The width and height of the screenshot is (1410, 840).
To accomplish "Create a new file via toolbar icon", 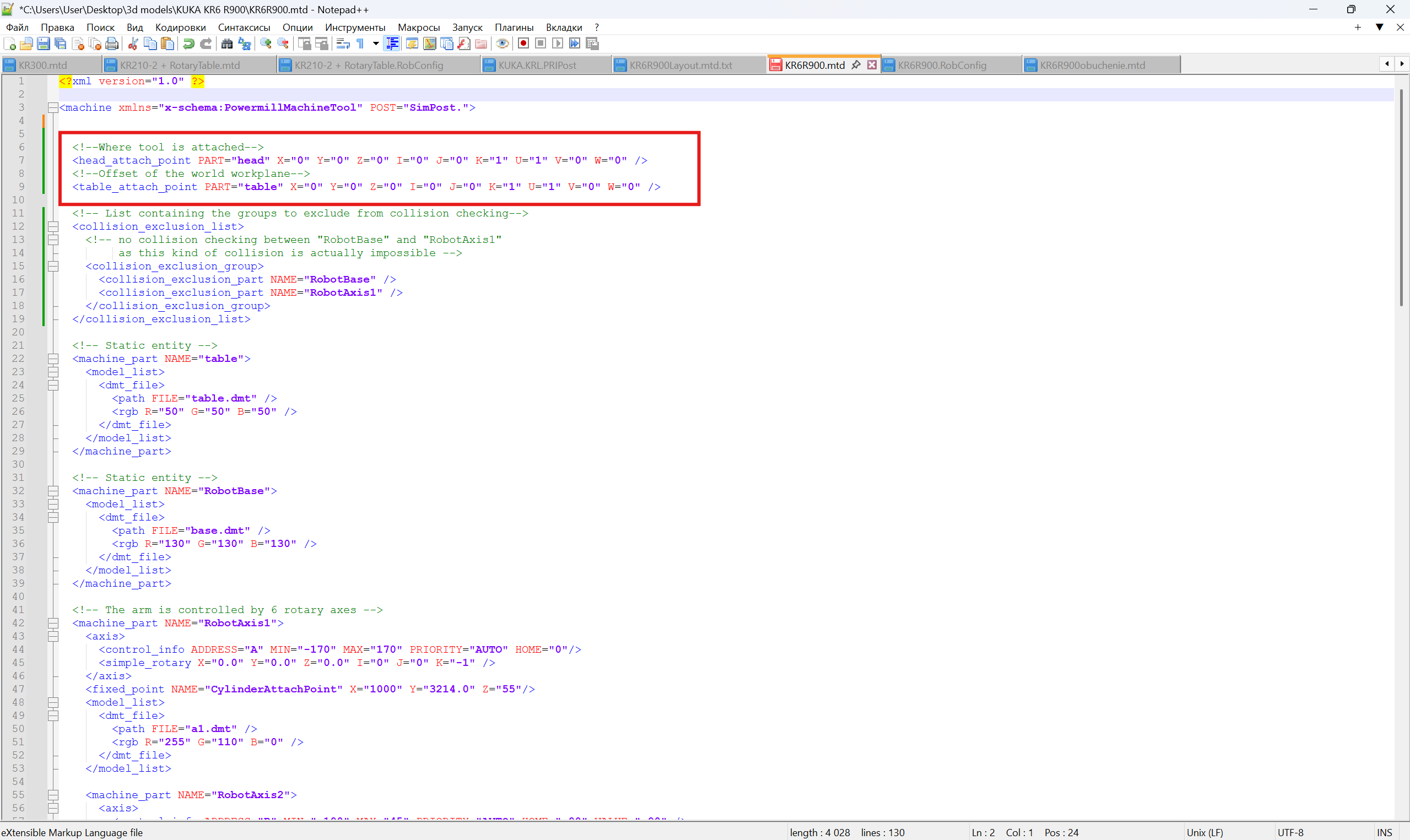I will click(9, 44).
